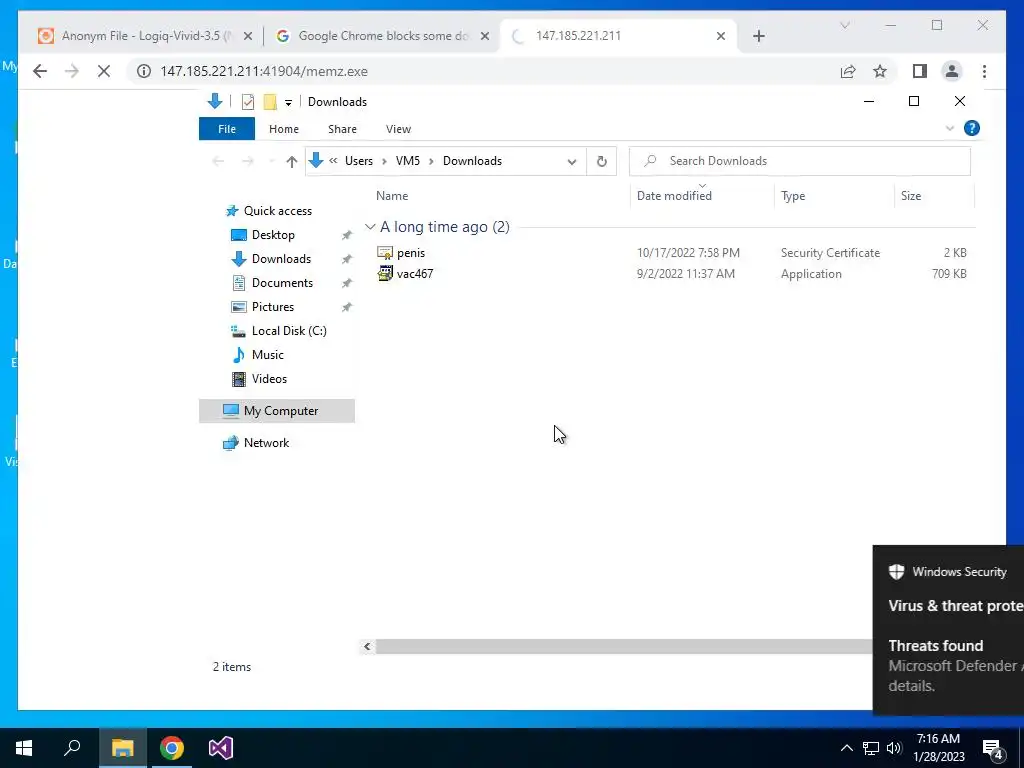
Task: Open Downloads in the navigation pane
Action: point(281,259)
